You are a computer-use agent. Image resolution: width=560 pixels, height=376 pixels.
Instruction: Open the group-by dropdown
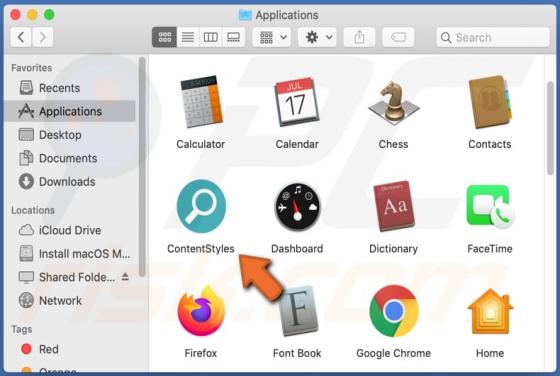coord(272,37)
